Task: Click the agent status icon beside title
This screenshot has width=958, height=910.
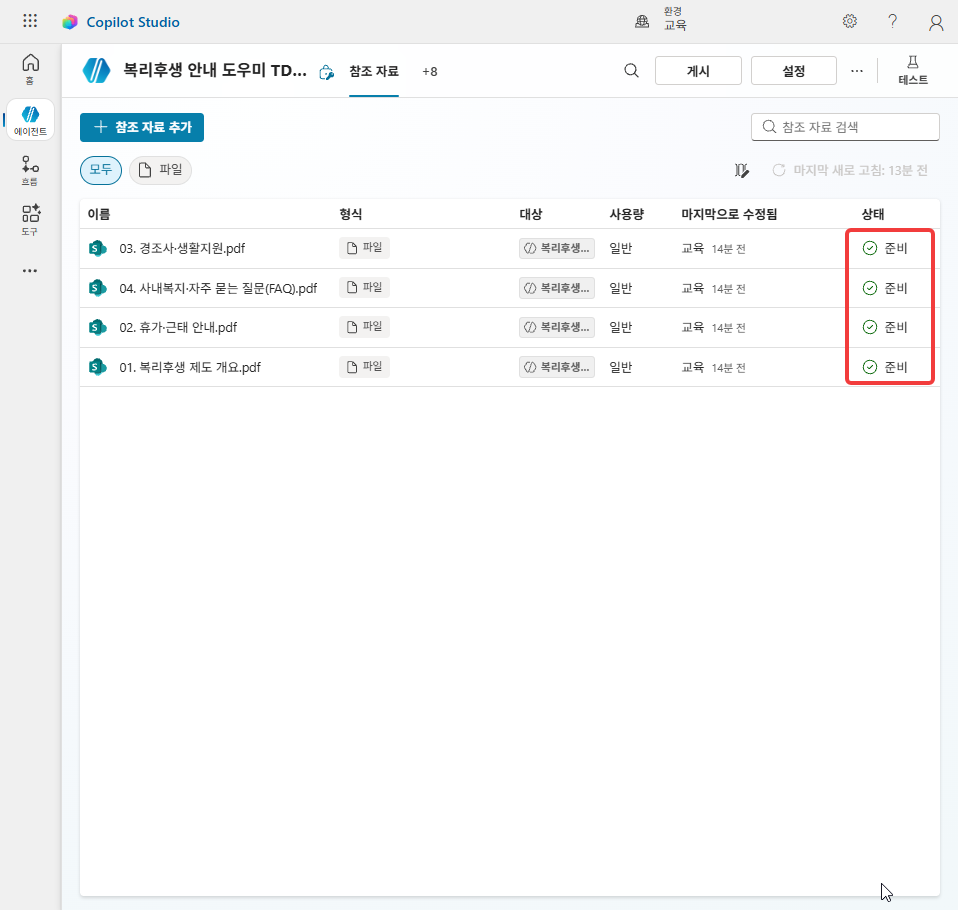Action: [x=326, y=73]
